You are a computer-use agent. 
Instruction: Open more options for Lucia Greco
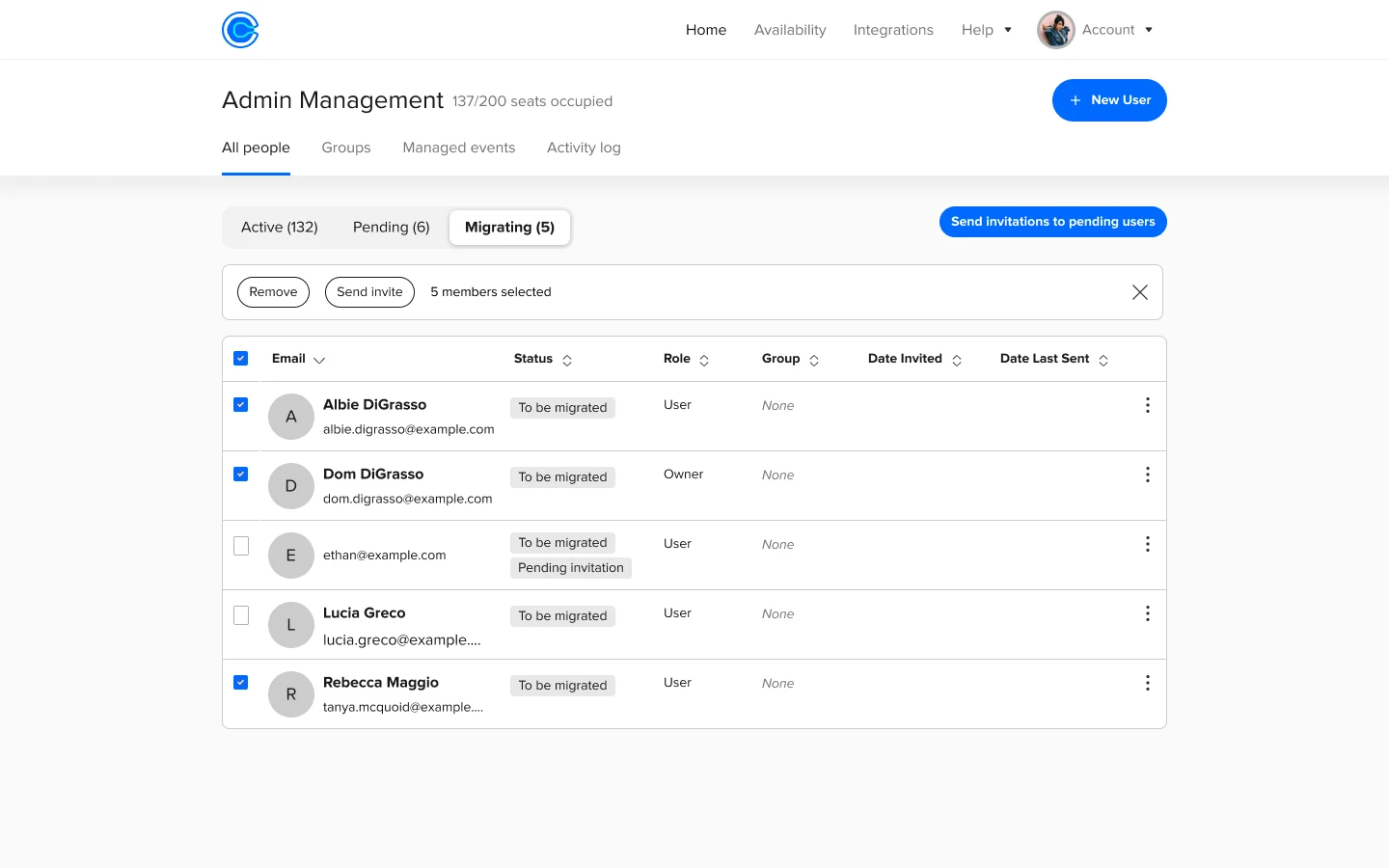(1147, 613)
